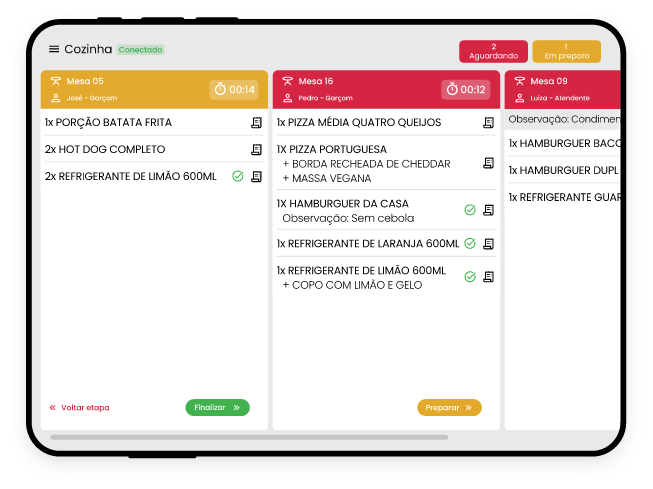Click the COPO COM LIMÃO E GELO add-on
The height and width of the screenshot is (489, 653).
(x=352, y=285)
